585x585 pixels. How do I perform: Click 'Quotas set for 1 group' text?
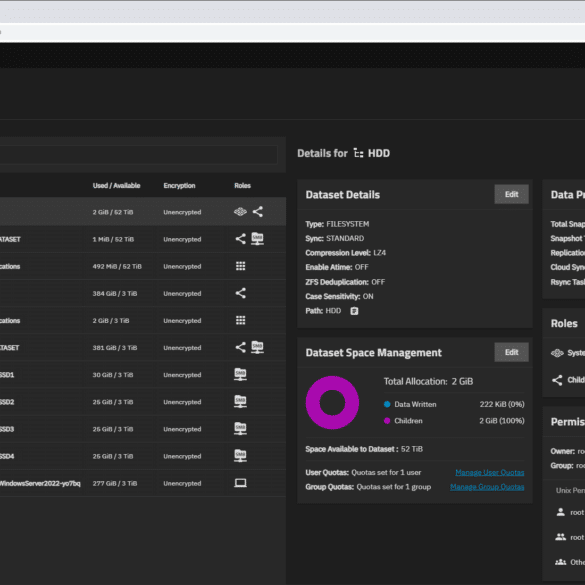[x=394, y=487]
